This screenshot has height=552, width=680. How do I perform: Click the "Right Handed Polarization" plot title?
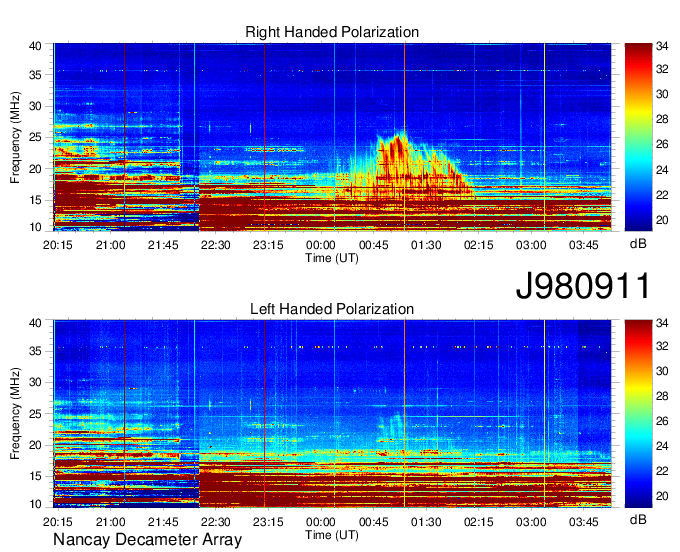pyautogui.click(x=332, y=32)
